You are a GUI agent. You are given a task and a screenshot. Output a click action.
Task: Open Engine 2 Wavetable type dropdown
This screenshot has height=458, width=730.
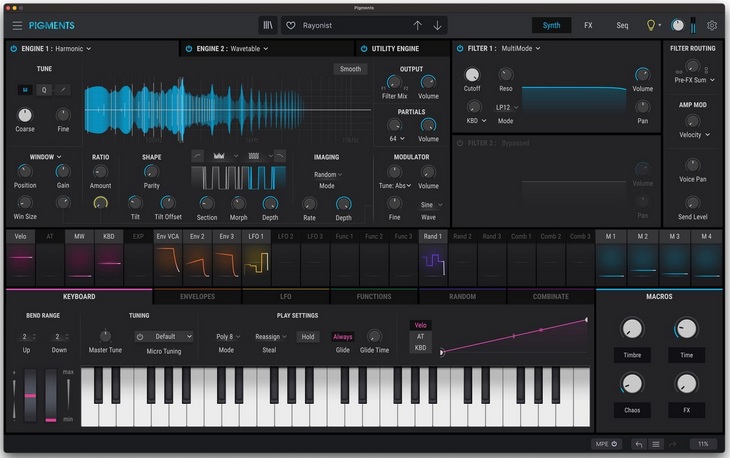pyautogui.click(x=249, y=48)
